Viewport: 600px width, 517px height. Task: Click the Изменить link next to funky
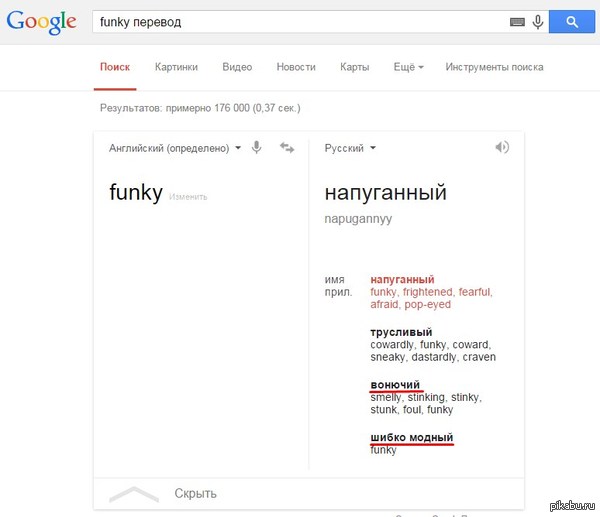(x=188, y=196)
